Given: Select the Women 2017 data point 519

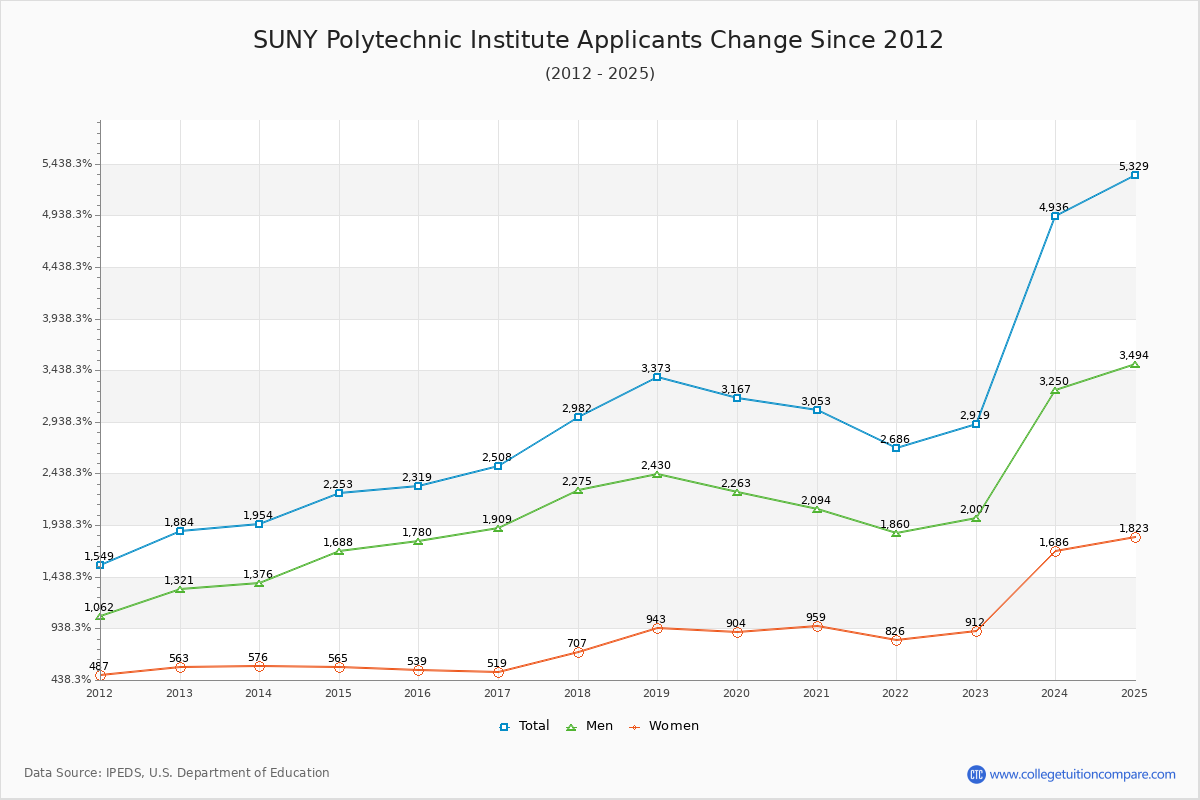Looking at the screenshot, I should click(x=498, y=672).
